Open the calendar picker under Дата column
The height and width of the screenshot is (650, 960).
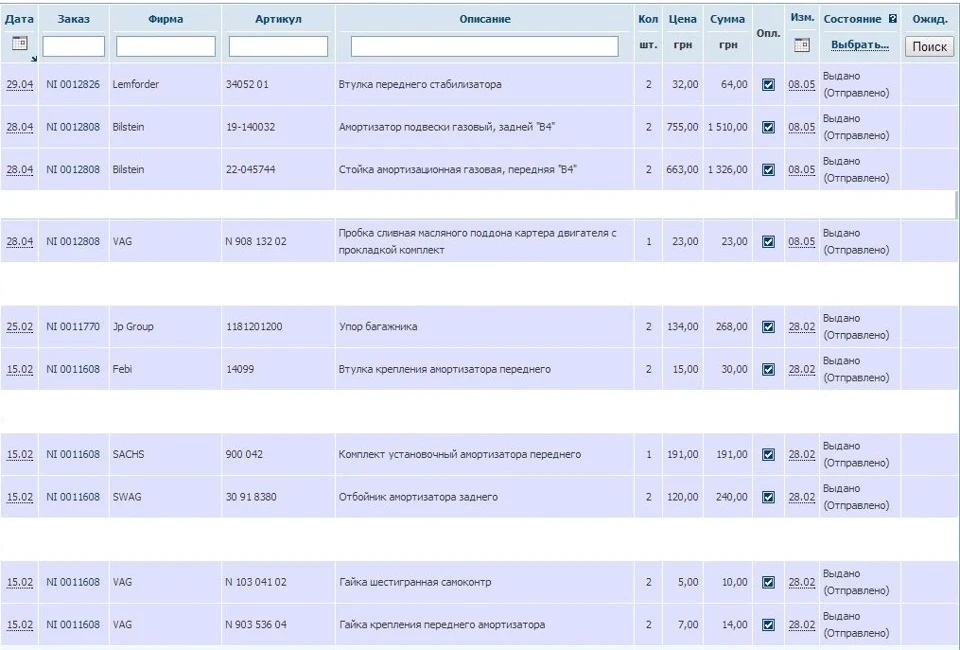tap(20, 43)
